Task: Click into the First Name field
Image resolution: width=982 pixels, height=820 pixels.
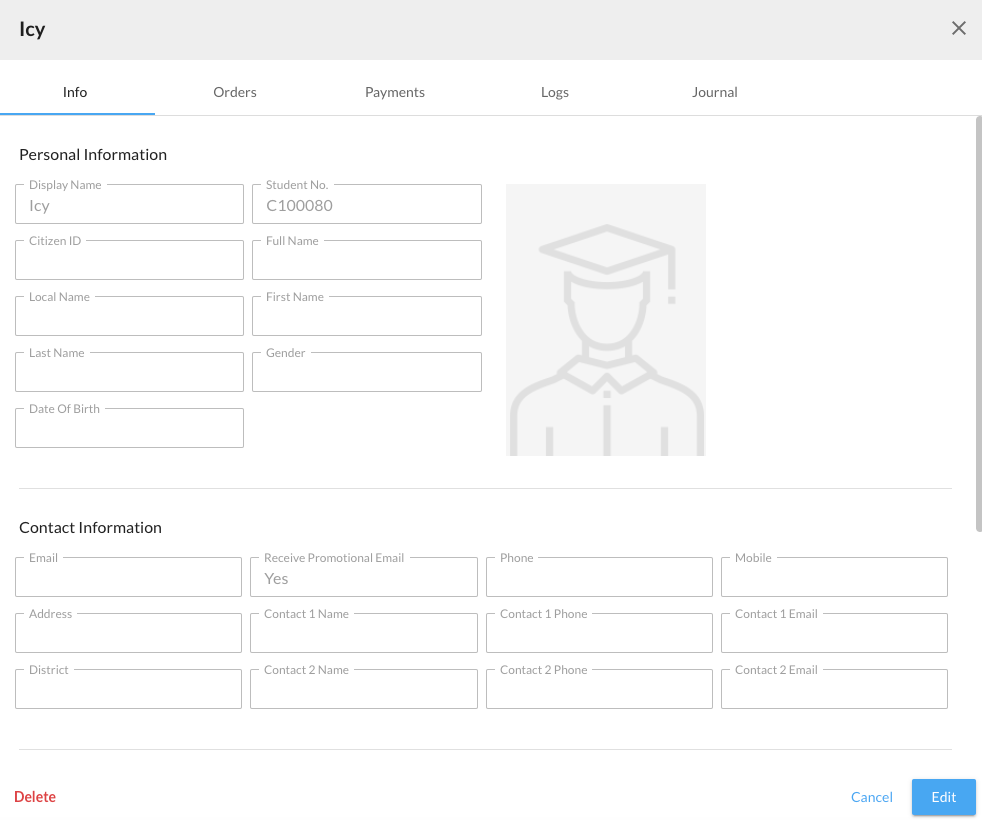Action: 367,316
